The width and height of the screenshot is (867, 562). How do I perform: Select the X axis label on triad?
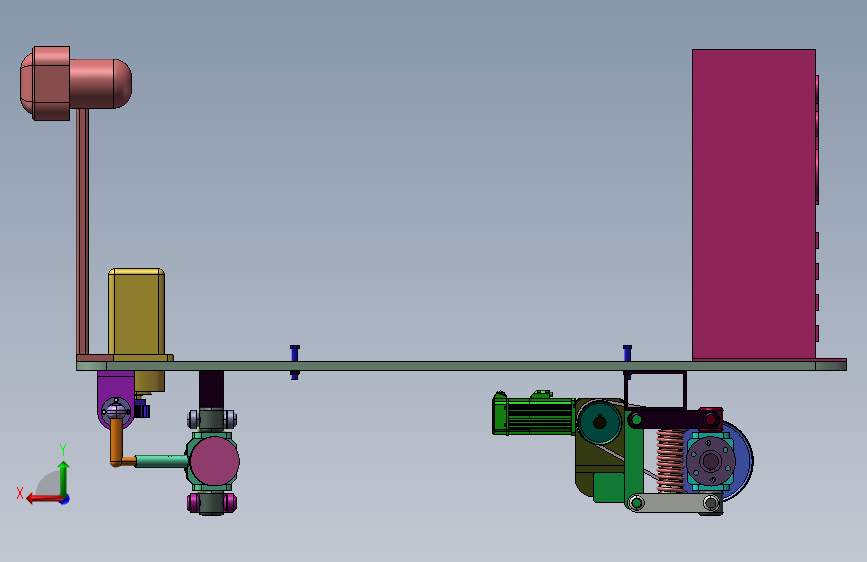coord(20,493)
